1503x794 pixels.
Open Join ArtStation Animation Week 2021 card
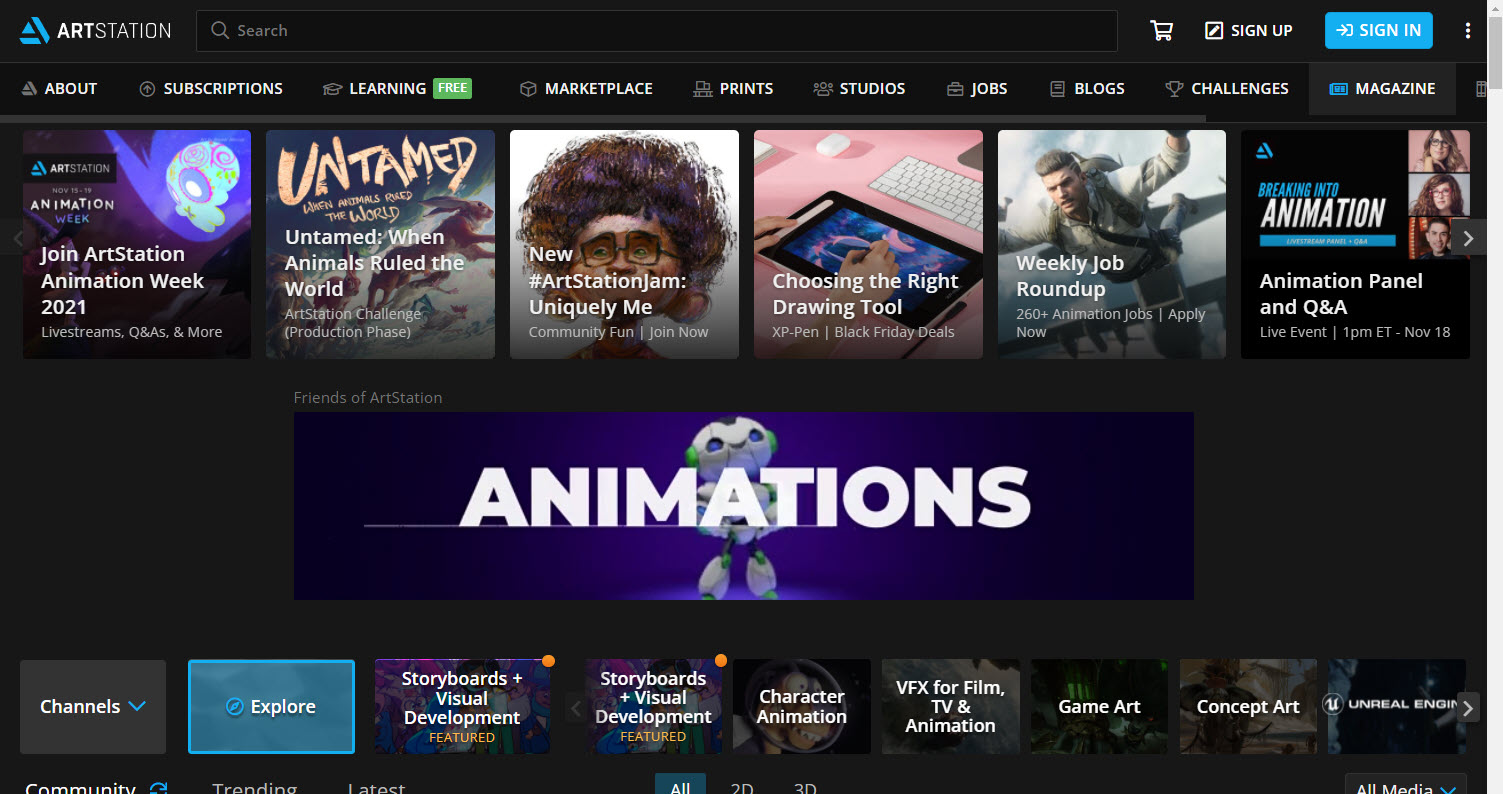(x=137, y=244)
